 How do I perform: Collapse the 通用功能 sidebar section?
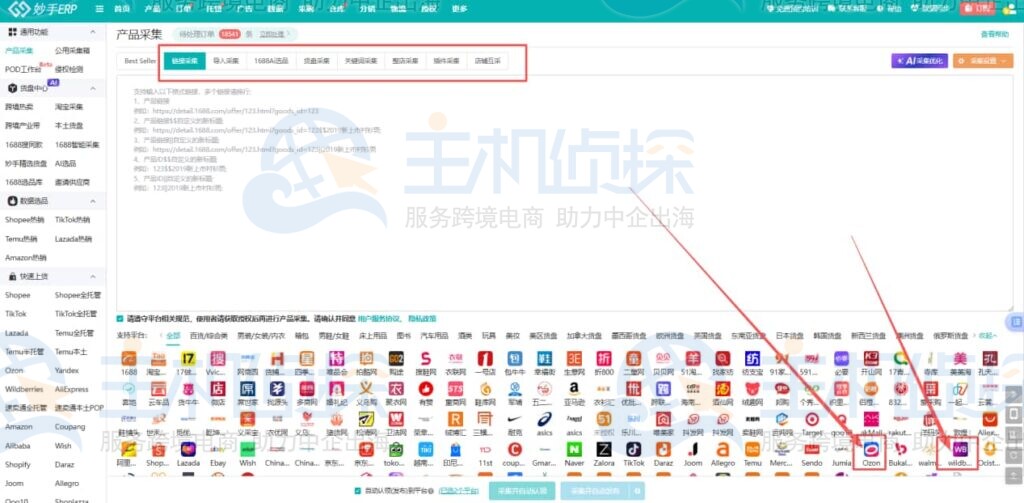pyautogui.click(x=93, y=32)
